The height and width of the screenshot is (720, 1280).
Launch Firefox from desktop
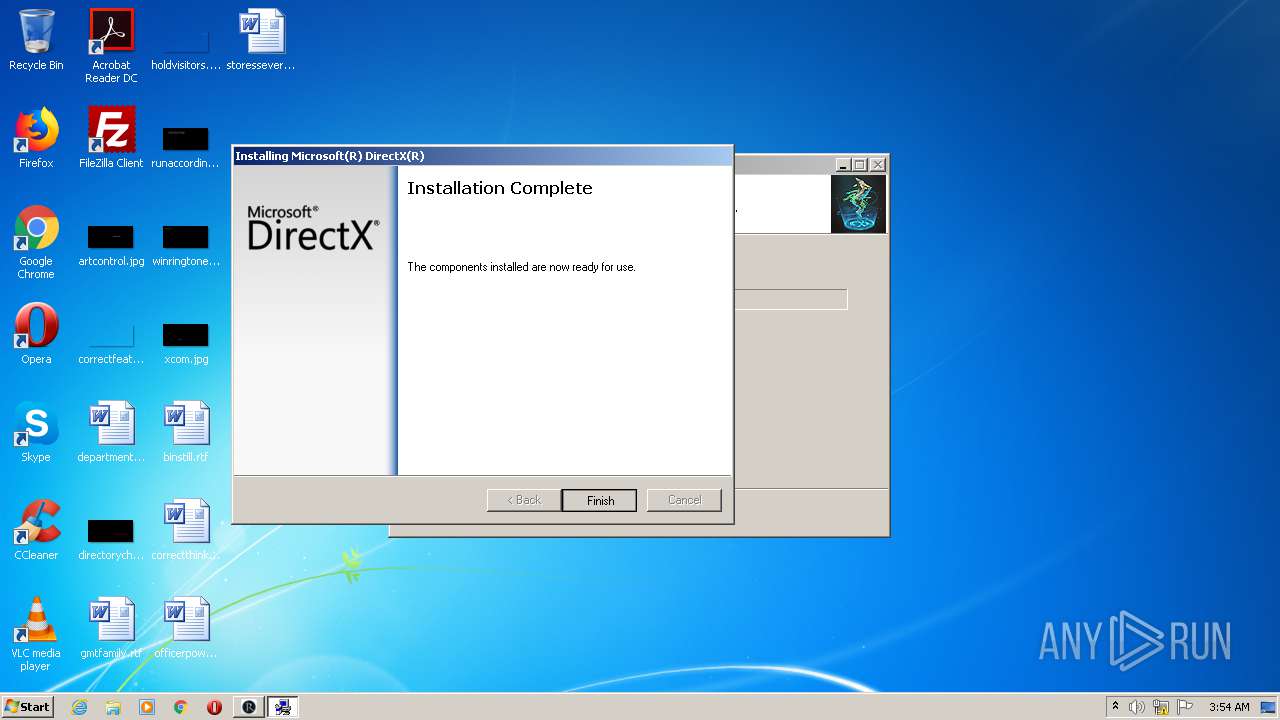pyautogui.click(x=36, y=139)
